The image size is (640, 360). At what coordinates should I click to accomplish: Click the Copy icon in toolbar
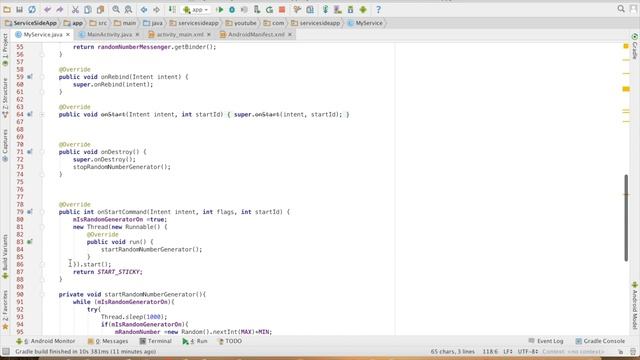[x=88, y=9]
